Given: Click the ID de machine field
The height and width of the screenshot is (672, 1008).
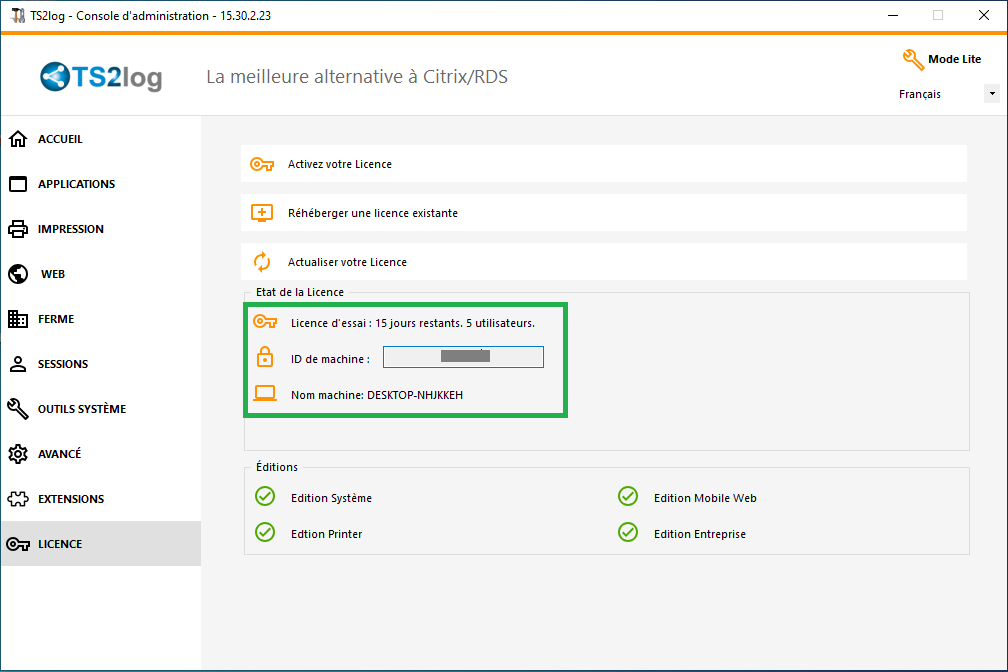Looking at the screenshot, I should 464,357.
